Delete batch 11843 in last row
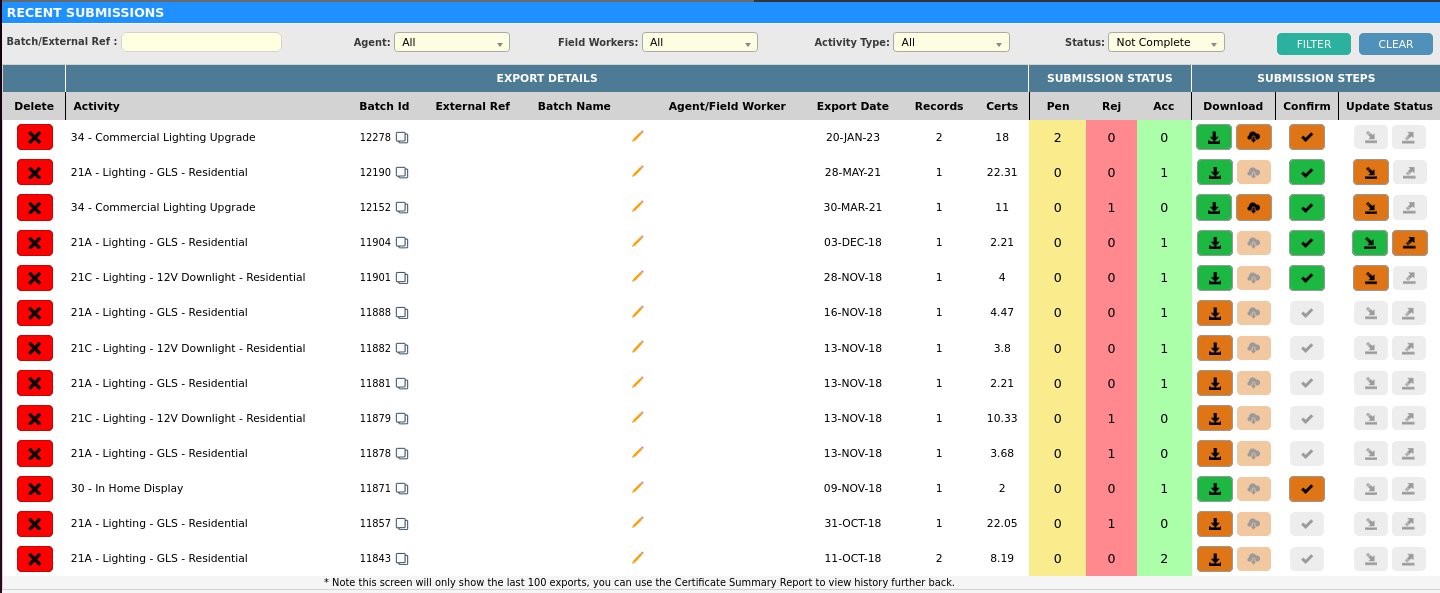 [x=34, y=559]
